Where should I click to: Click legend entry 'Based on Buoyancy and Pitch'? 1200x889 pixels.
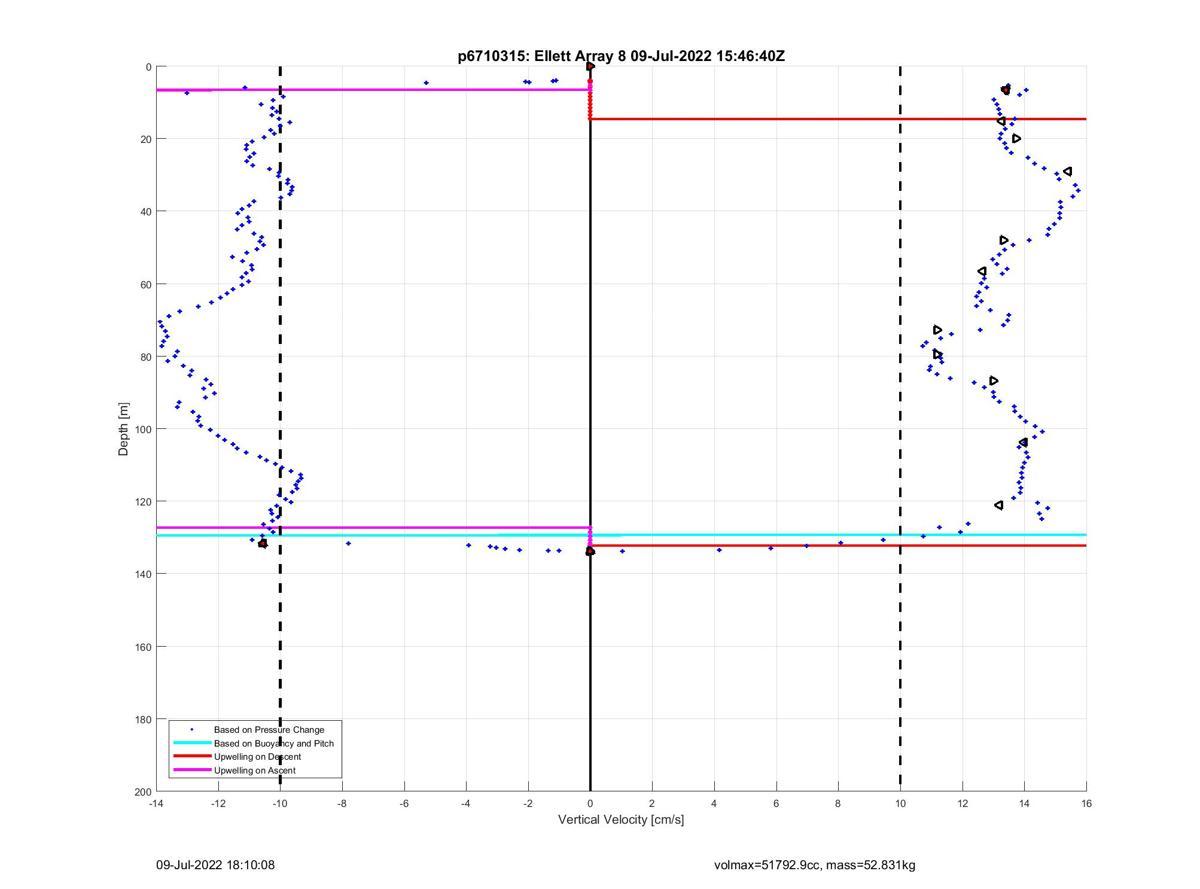click(x=274, y=743)
